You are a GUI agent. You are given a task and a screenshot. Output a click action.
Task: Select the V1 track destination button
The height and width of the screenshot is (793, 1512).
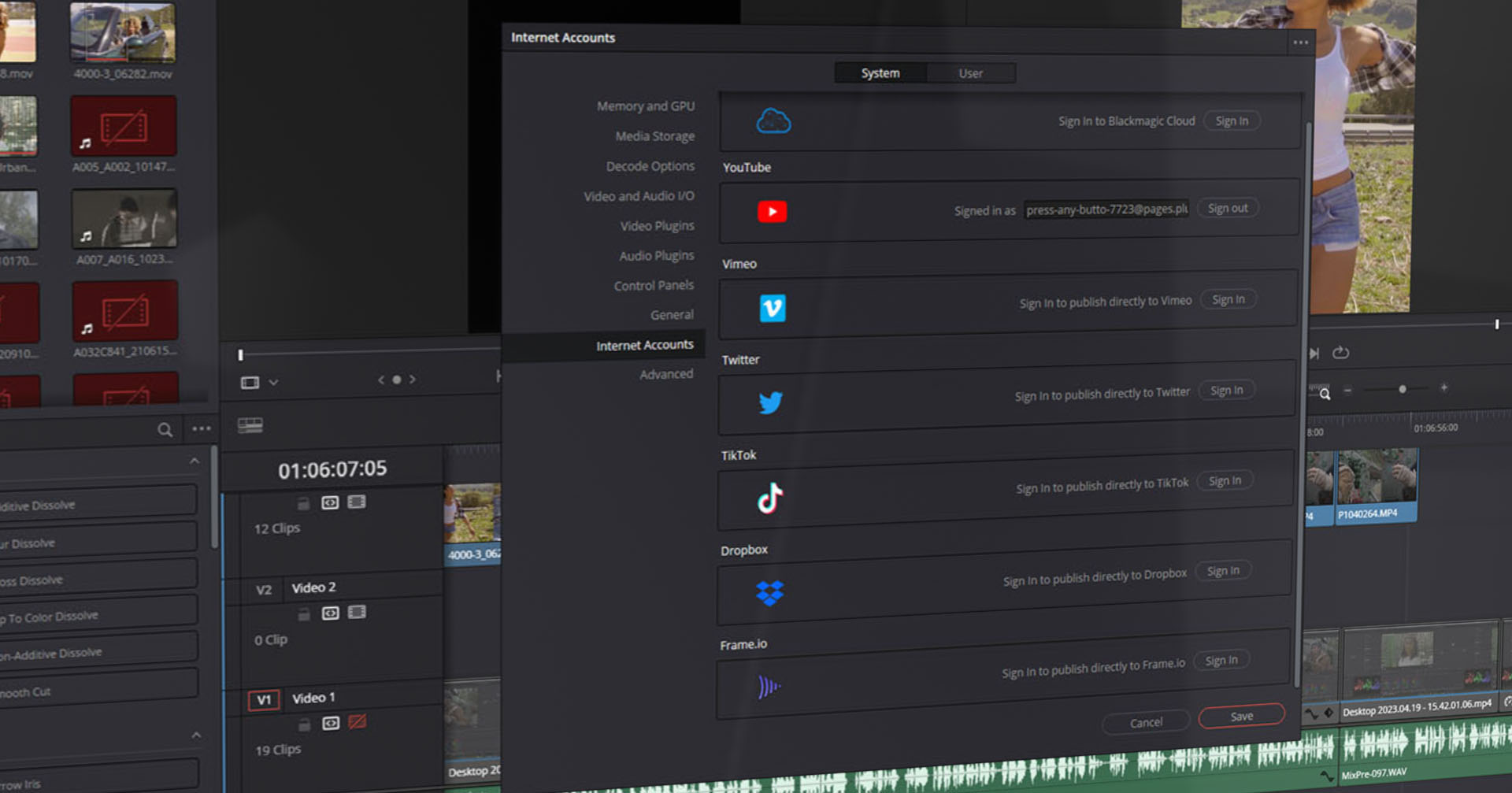(x=263, y=700)
